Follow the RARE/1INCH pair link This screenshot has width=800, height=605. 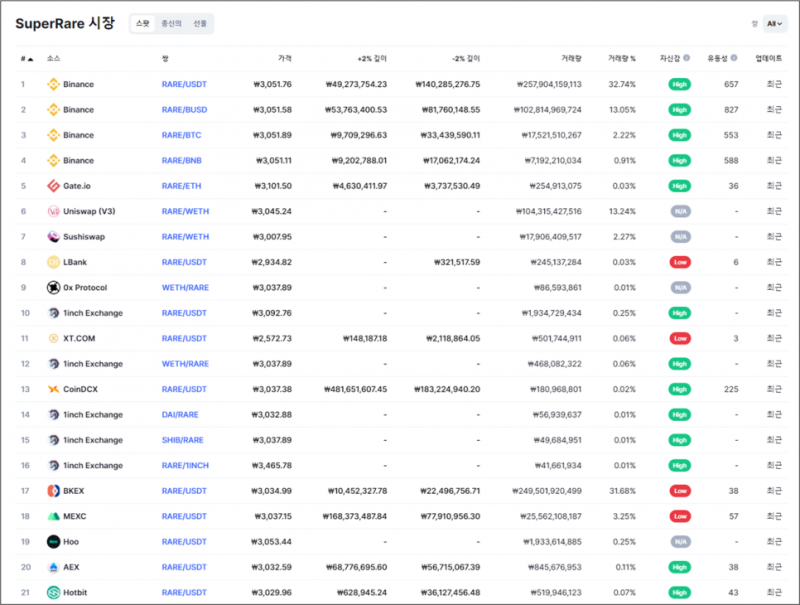click(x=185, y=465)
